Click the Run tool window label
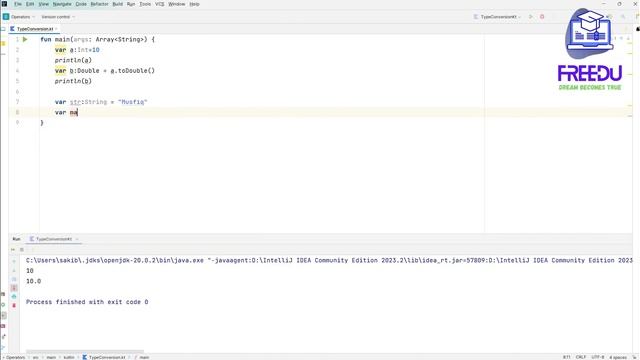Viewport: 640px width, 360px height. tap(16, 239)
